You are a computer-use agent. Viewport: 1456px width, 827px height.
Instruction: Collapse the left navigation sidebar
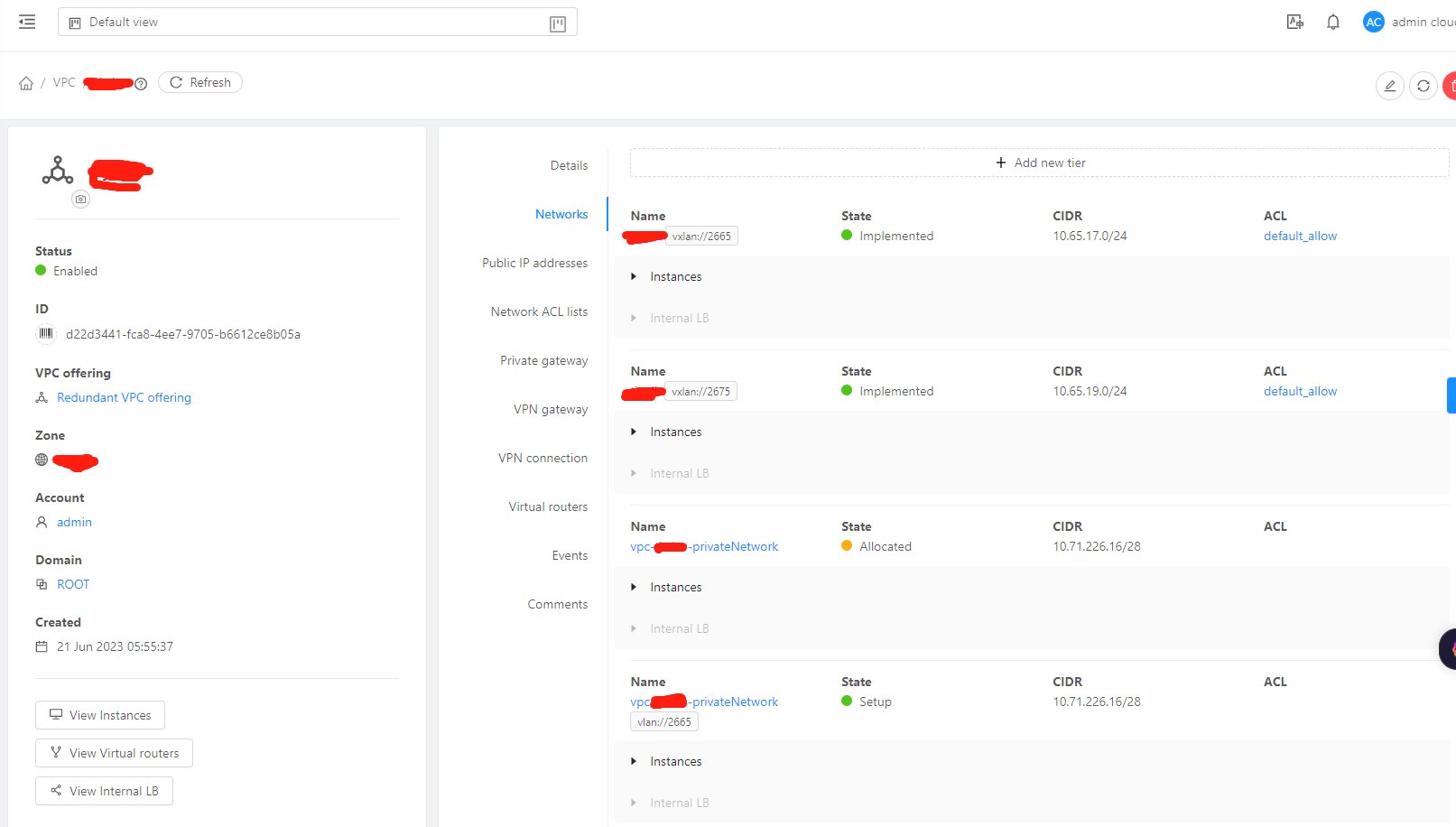coord(26,22)
